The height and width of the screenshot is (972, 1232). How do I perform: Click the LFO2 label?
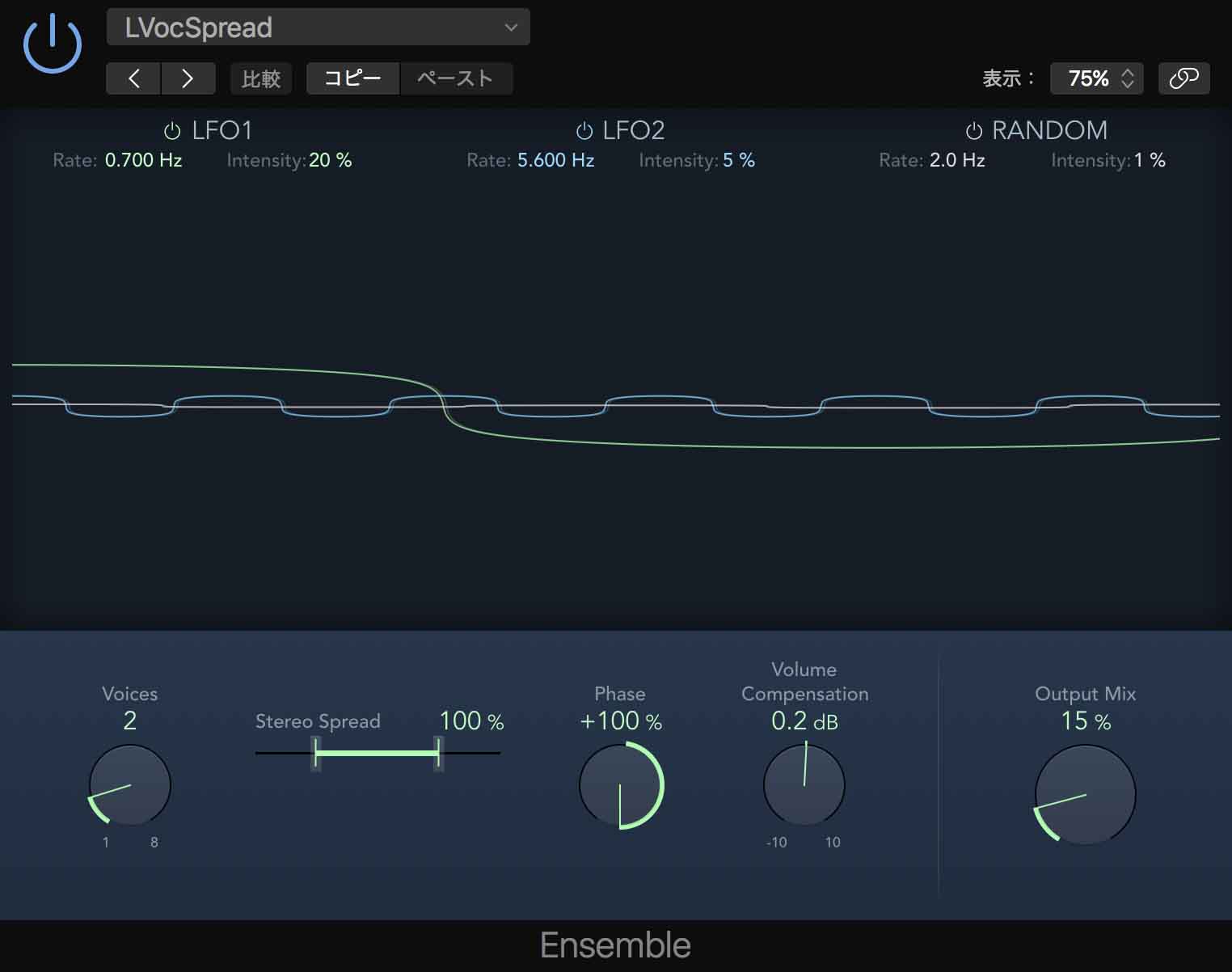click(634, 130)
